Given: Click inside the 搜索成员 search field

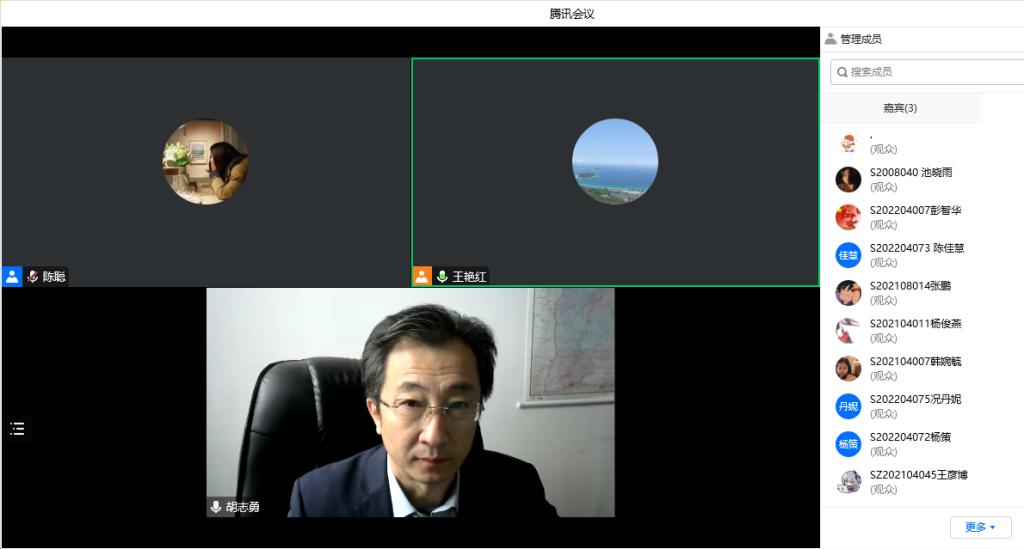Looking at the screenshot, I should pyautogui.click(x=930, y=72).
